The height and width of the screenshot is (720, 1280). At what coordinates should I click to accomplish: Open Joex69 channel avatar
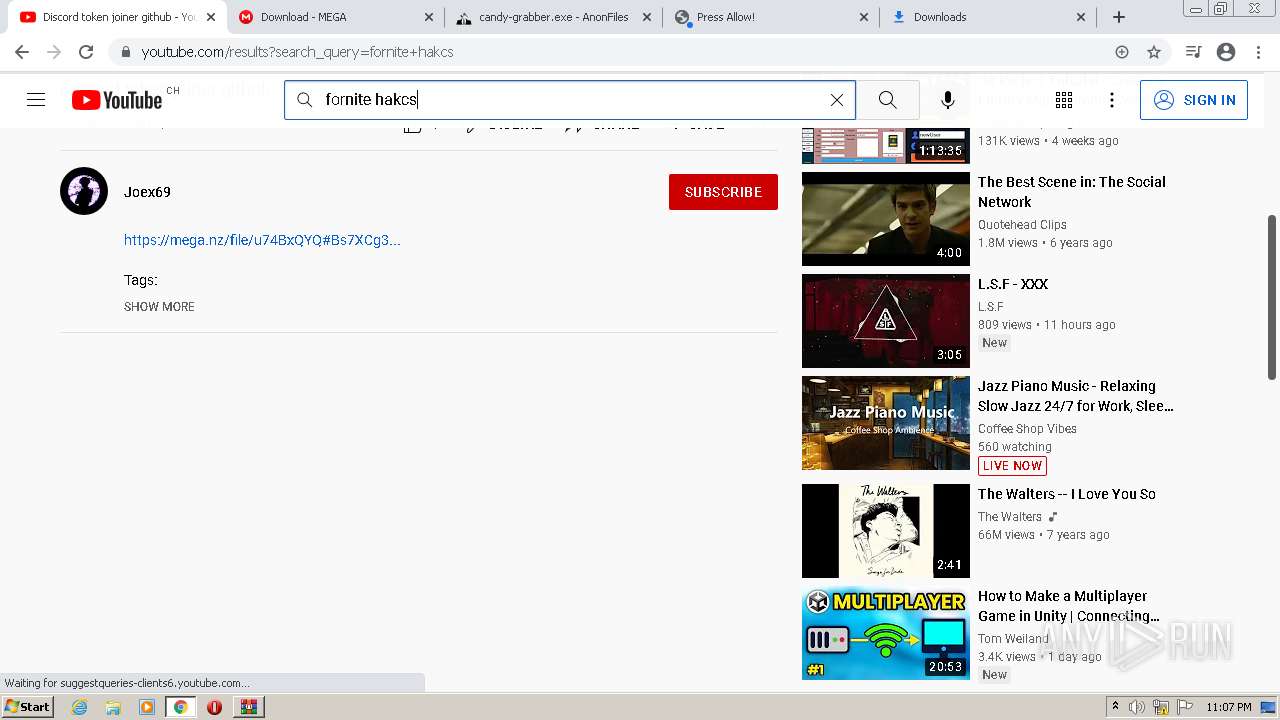coord(84,191)
